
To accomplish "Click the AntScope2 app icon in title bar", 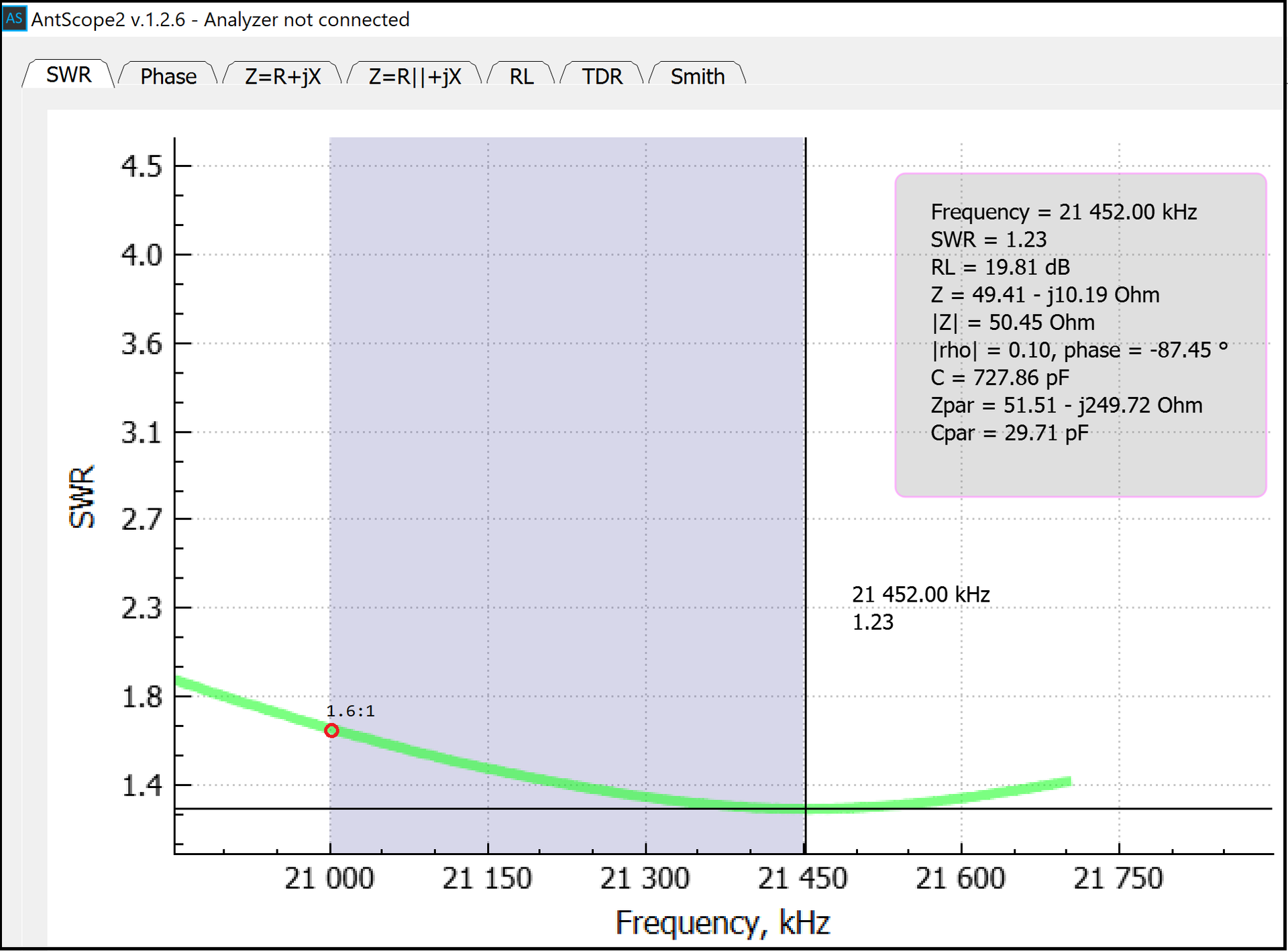I will 14,18.
